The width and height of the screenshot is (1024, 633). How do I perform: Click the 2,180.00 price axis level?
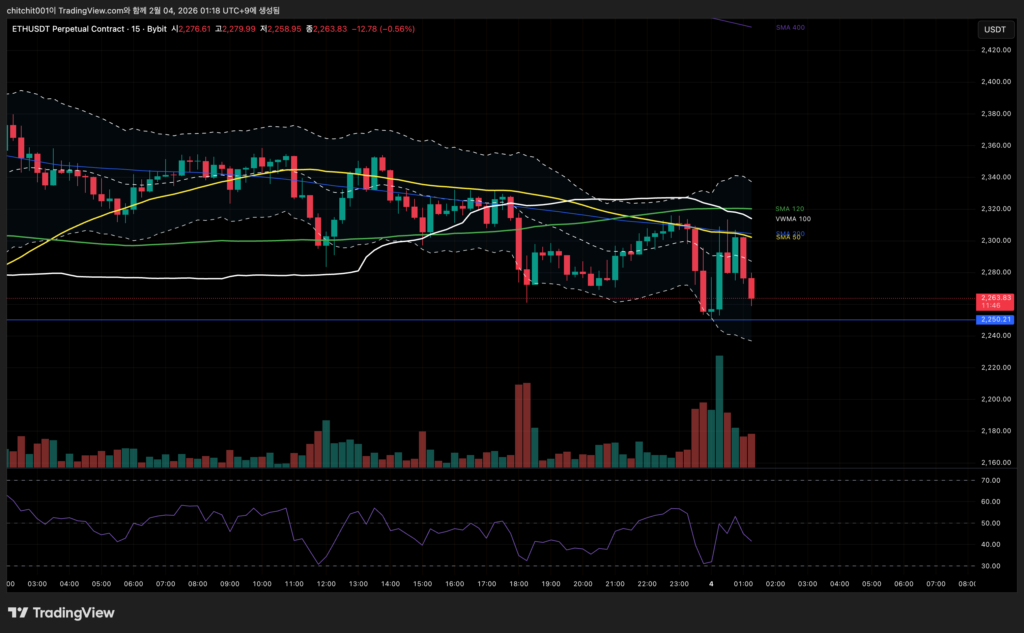993,431
